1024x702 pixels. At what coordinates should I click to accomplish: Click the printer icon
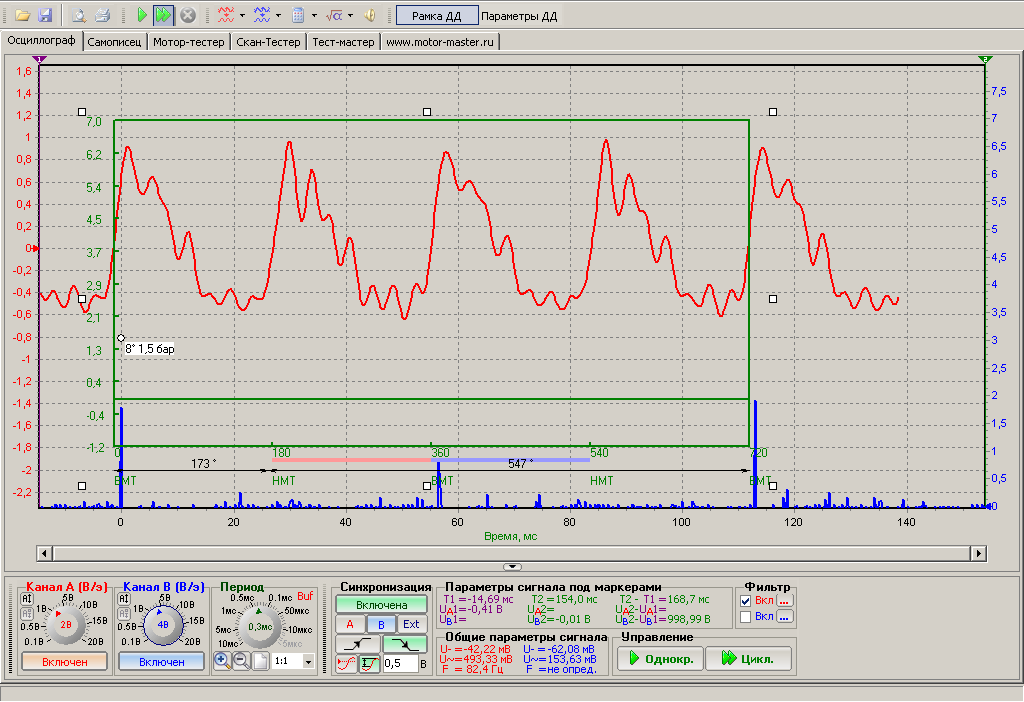(102, 15)
